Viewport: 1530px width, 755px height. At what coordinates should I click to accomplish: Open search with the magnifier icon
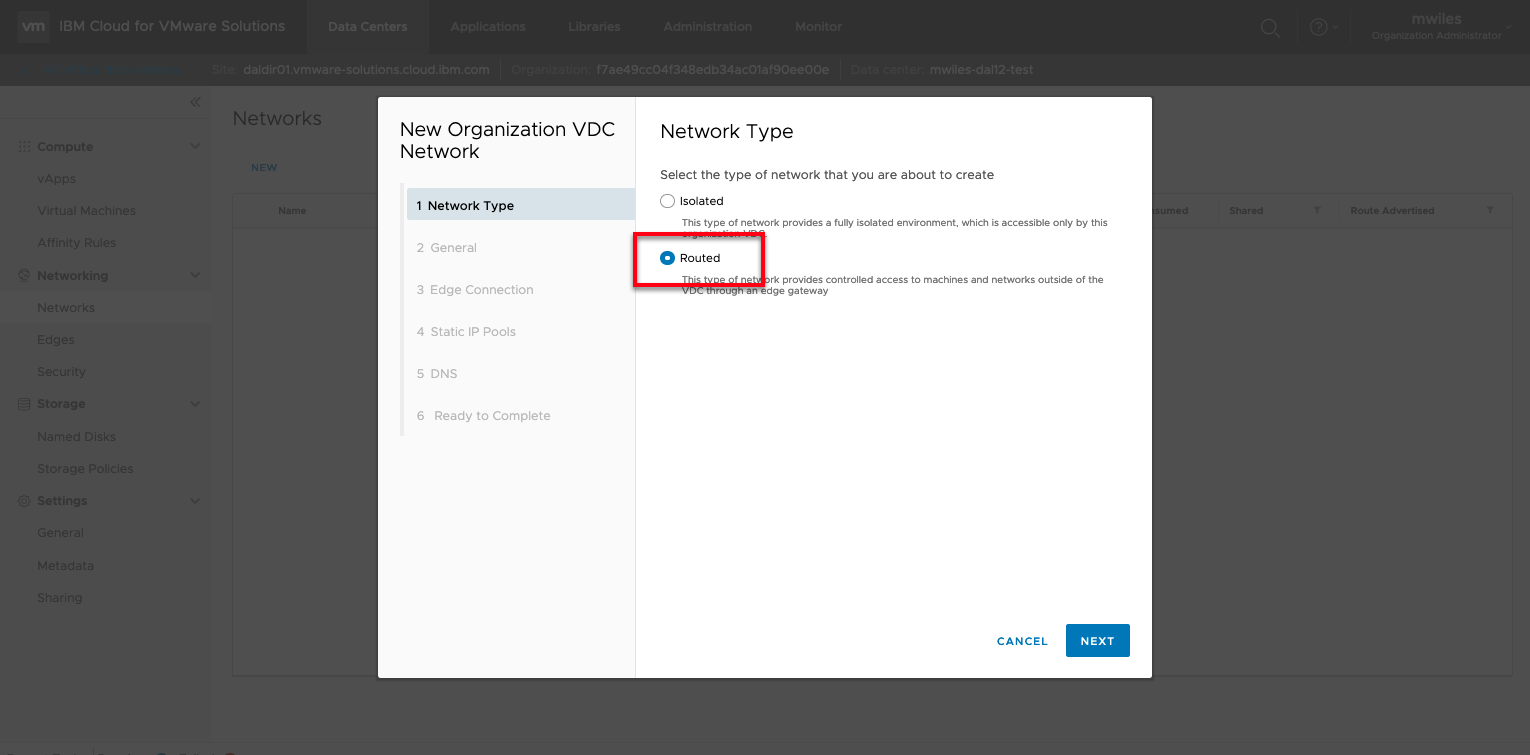[x=1270, y=28]
